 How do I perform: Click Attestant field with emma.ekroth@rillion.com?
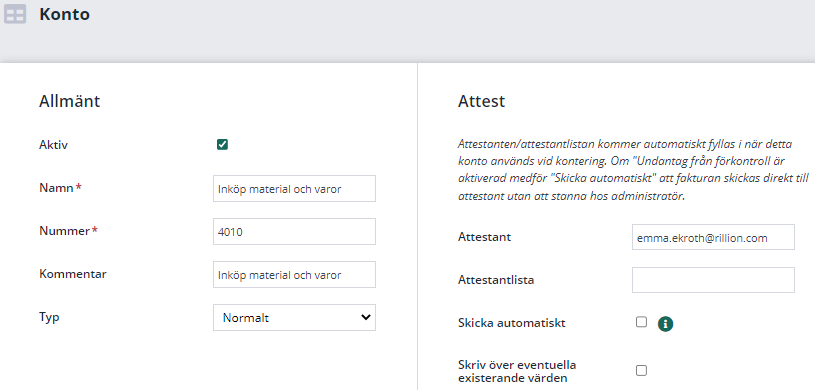tap(713, 237)
